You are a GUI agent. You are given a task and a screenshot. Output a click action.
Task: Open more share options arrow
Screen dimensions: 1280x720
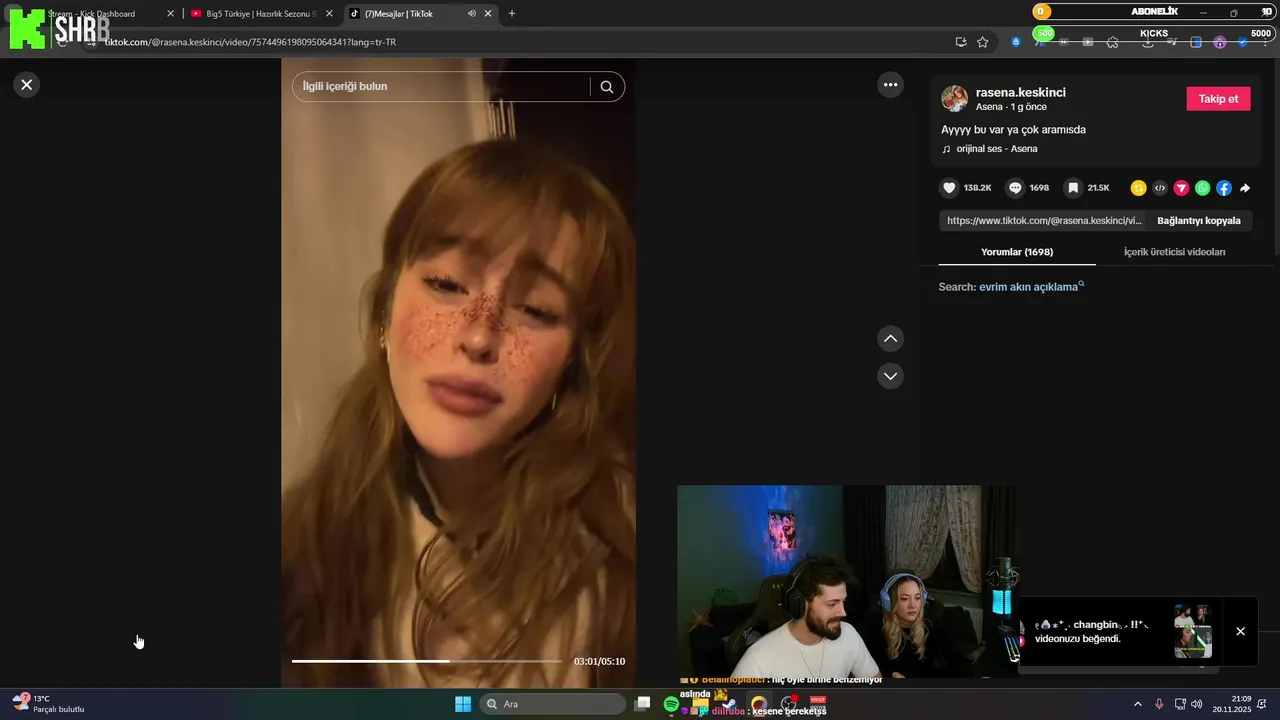(1245, 188)
